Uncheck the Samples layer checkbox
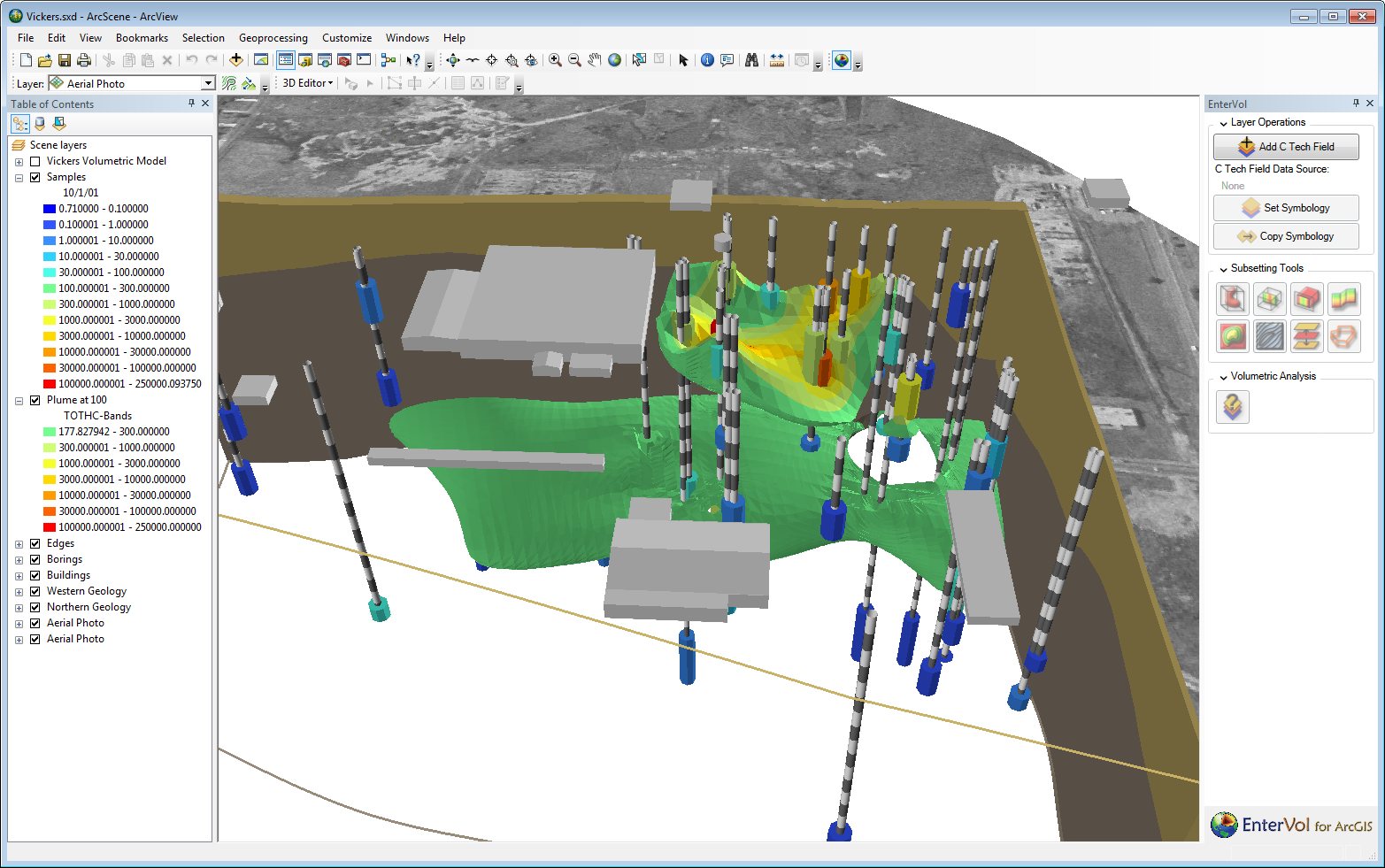Screen dimensions: 1385x868 [35, 177]
